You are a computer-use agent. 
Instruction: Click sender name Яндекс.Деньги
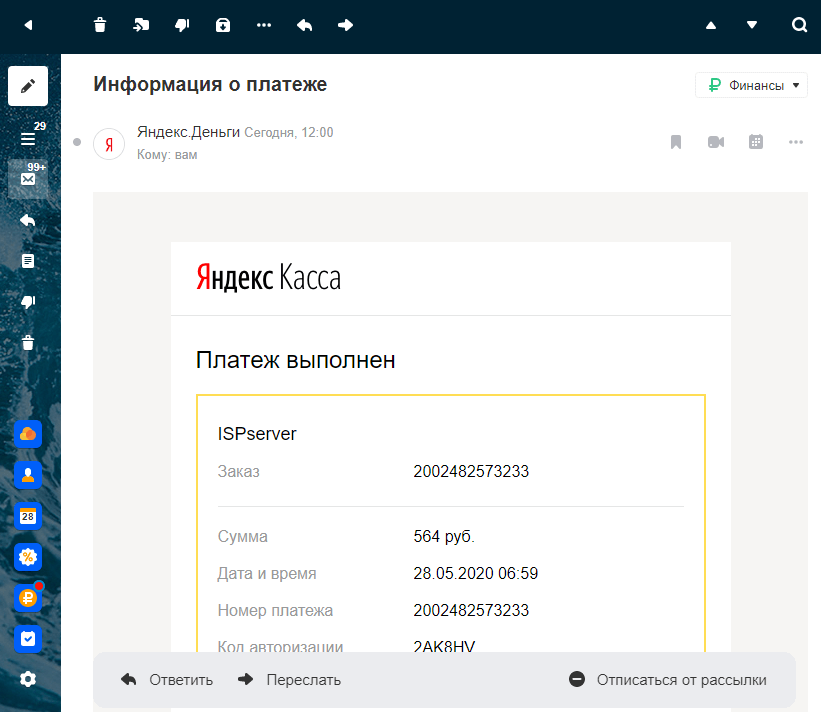pos(188,132)
